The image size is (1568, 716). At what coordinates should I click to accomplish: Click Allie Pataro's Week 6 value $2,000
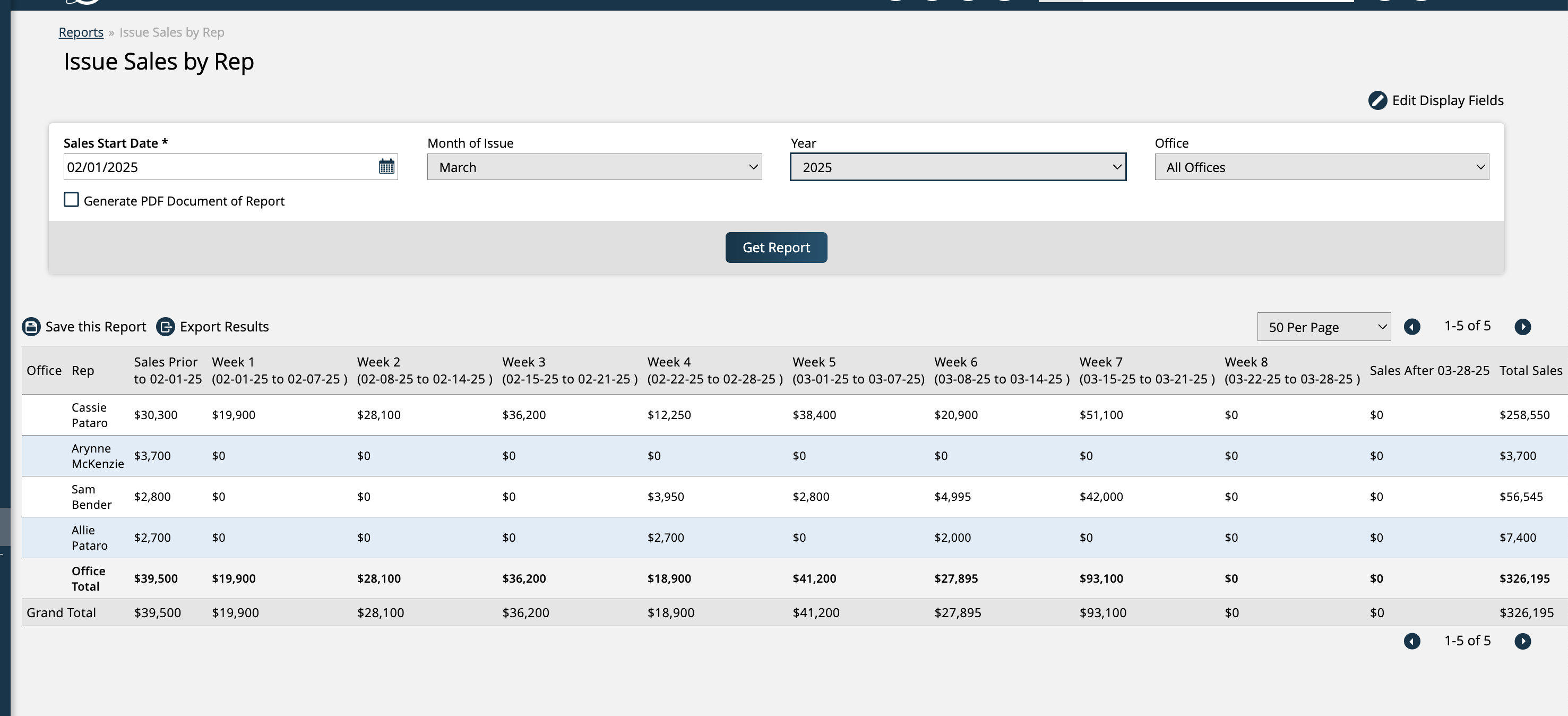[x=953, y=537]
